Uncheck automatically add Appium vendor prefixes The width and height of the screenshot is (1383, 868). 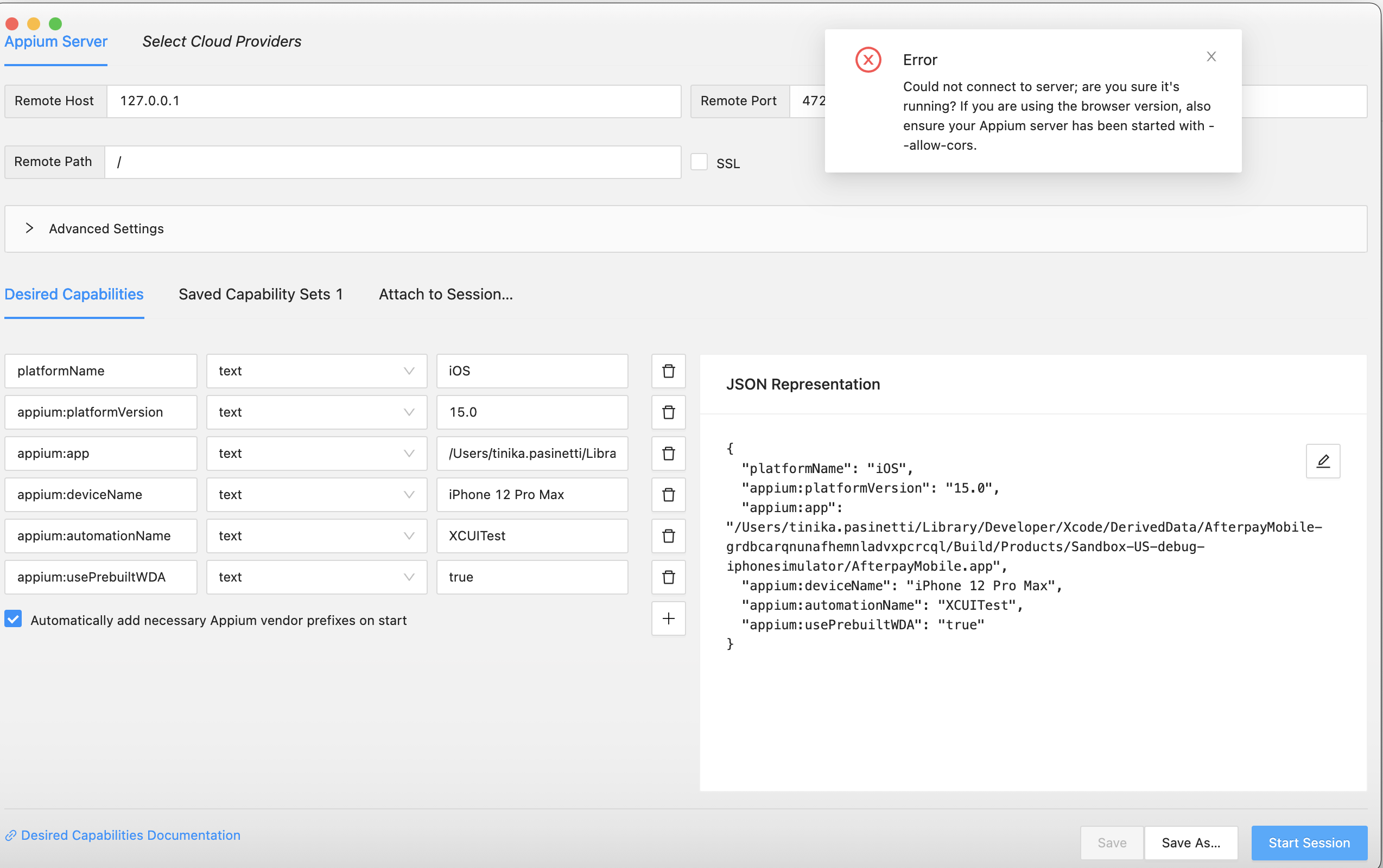(13, 619)
